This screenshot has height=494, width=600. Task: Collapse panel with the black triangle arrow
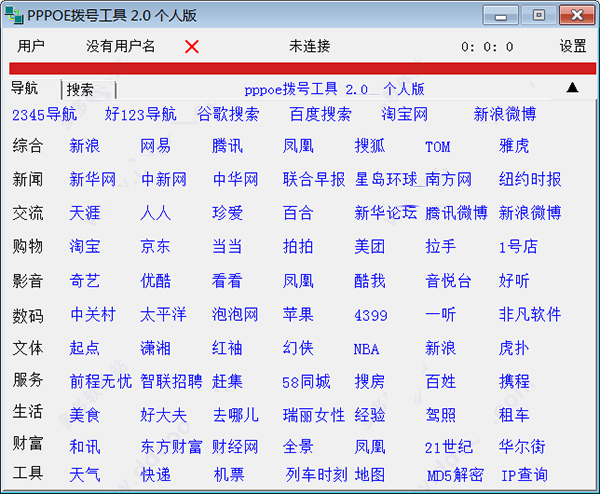(x=573, y=87)
